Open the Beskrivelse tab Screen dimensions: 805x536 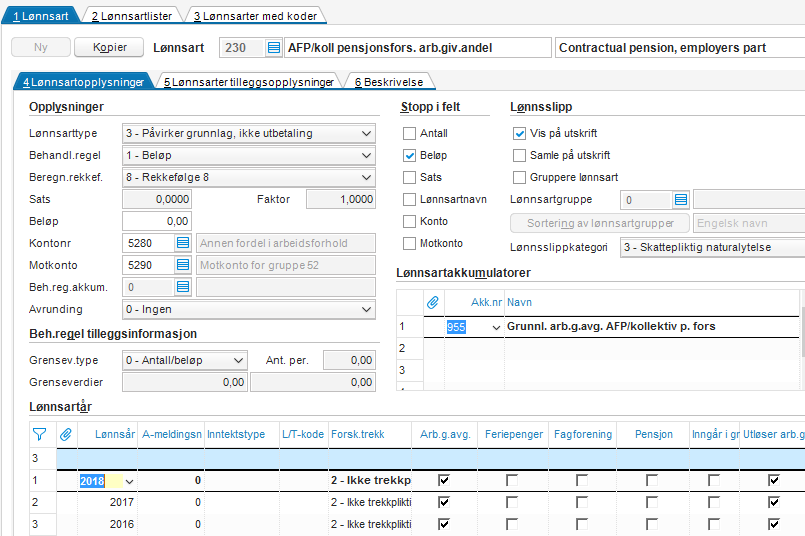point(389,82)
